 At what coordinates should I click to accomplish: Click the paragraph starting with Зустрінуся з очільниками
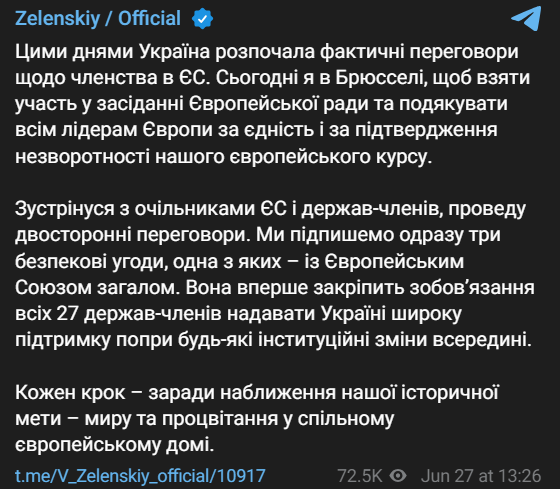pyautogui.click(x=275, y=274)
